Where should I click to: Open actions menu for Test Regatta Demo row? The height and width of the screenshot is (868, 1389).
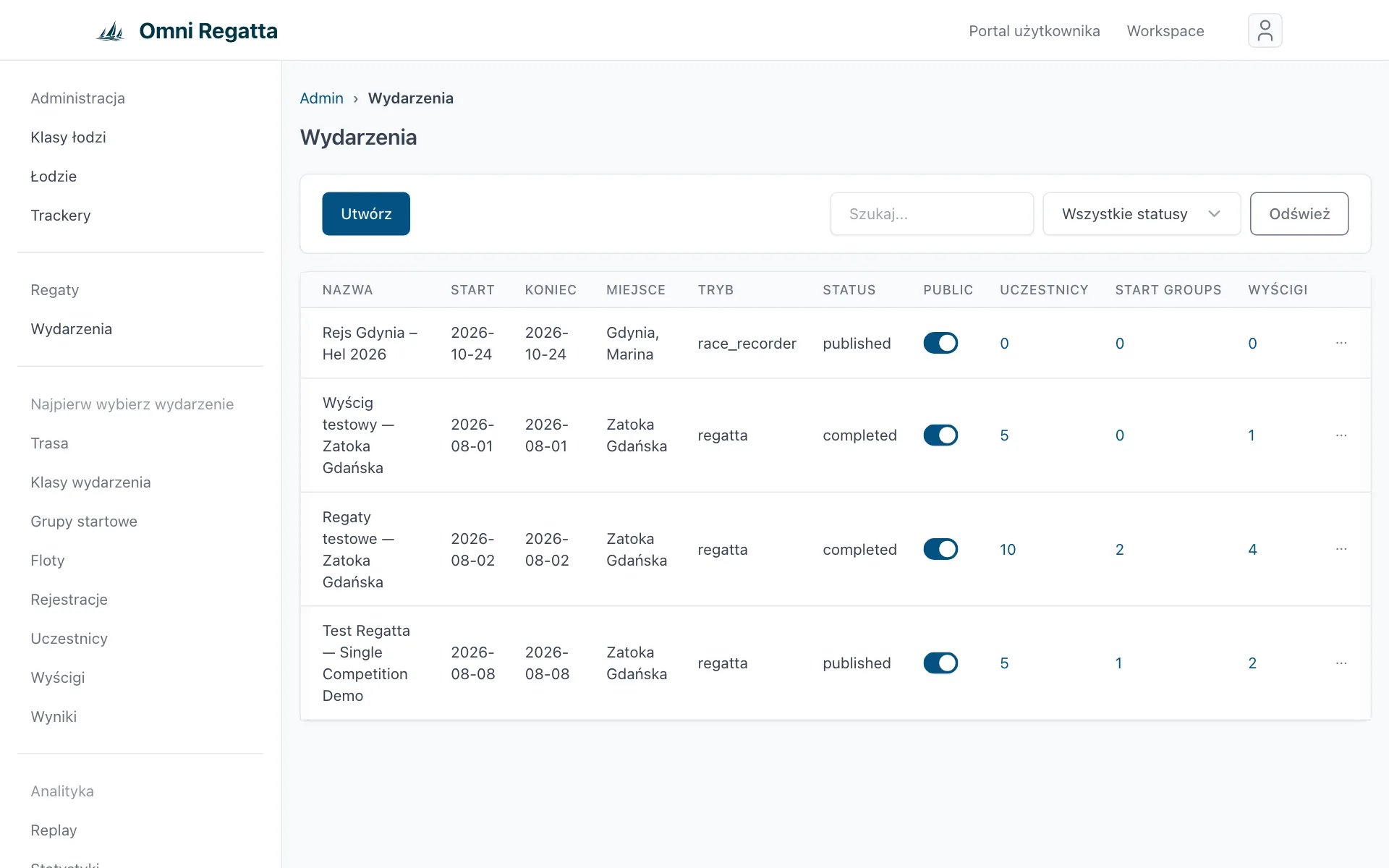1341,663
